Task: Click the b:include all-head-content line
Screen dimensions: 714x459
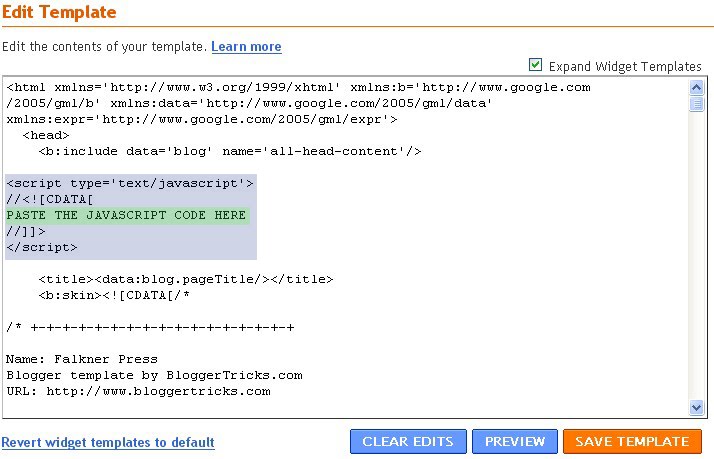Action: pyautogui.click(x=230, y=151)
